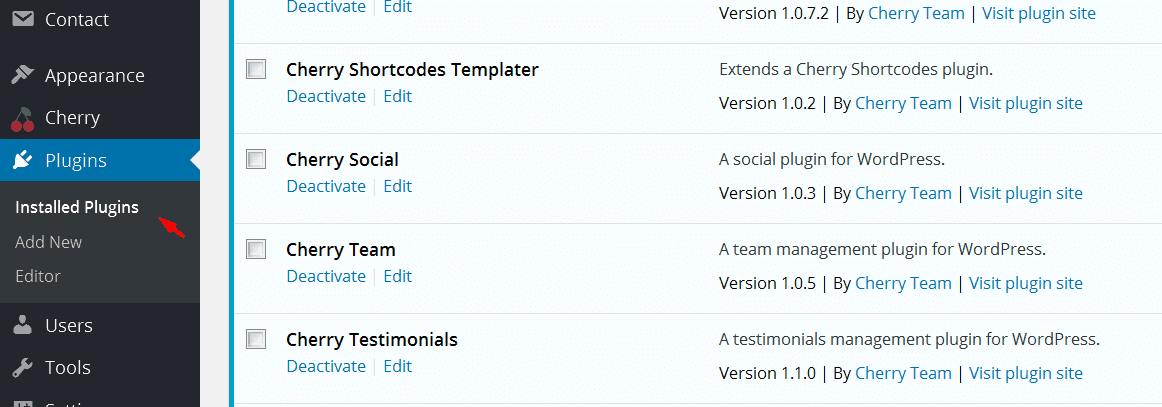Viewport: 1162px width, 407px height.
Task: Click the Cherry fruit icon in sidebar
Action: [x=22, y=119]
